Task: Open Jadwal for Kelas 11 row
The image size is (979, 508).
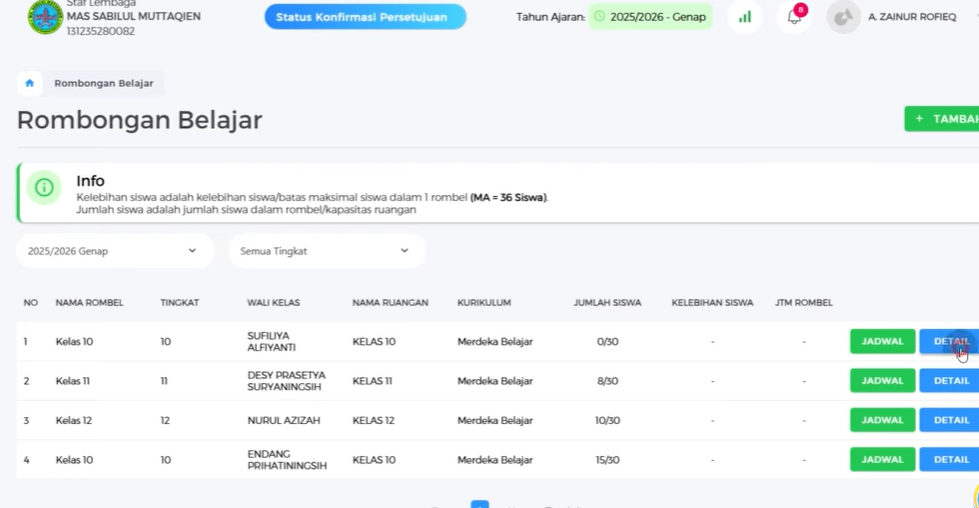Action: tap(882, 381)
